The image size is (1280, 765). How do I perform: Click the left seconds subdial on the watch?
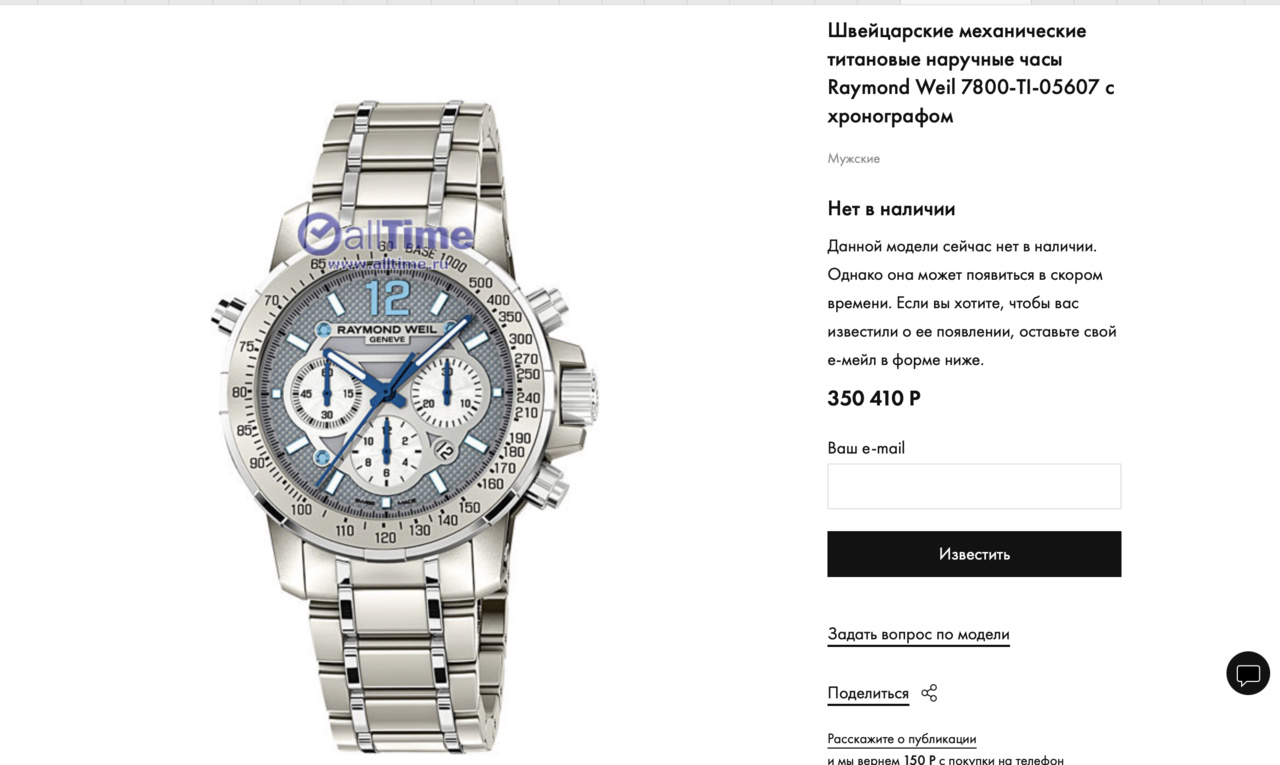tap(326, 394)
